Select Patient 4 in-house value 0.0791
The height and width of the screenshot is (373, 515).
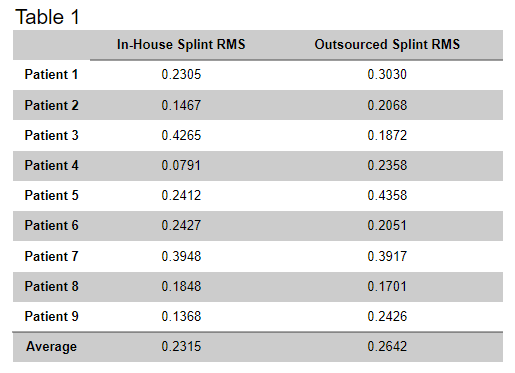(181, 165)
